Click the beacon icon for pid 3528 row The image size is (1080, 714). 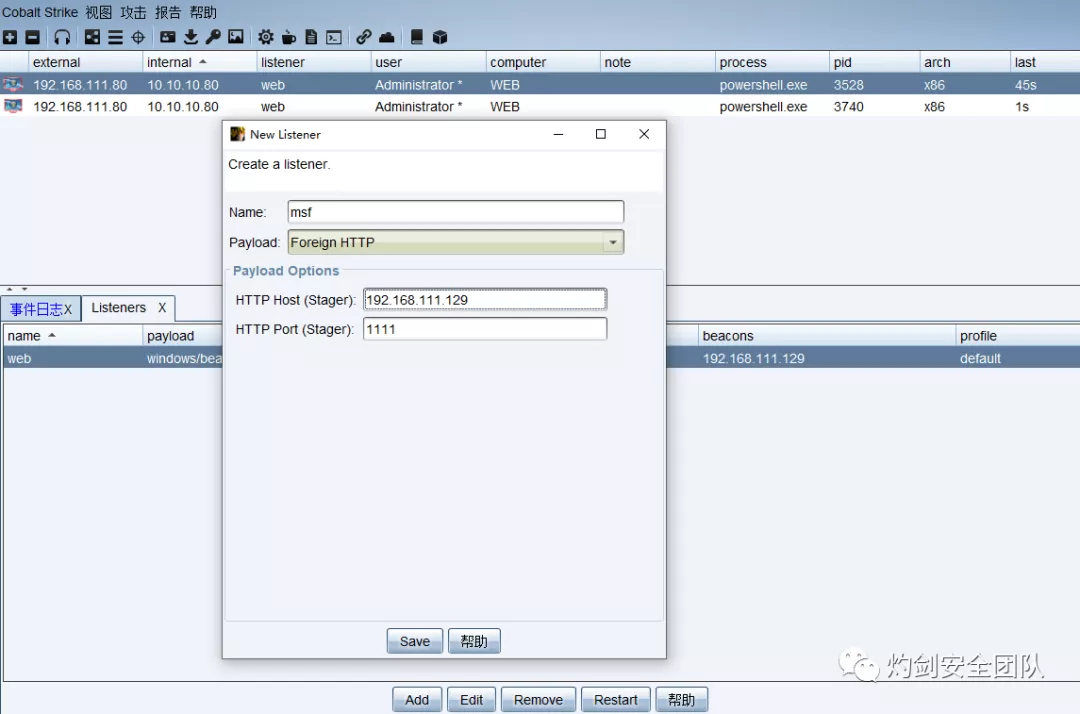(x=13, y=85)
